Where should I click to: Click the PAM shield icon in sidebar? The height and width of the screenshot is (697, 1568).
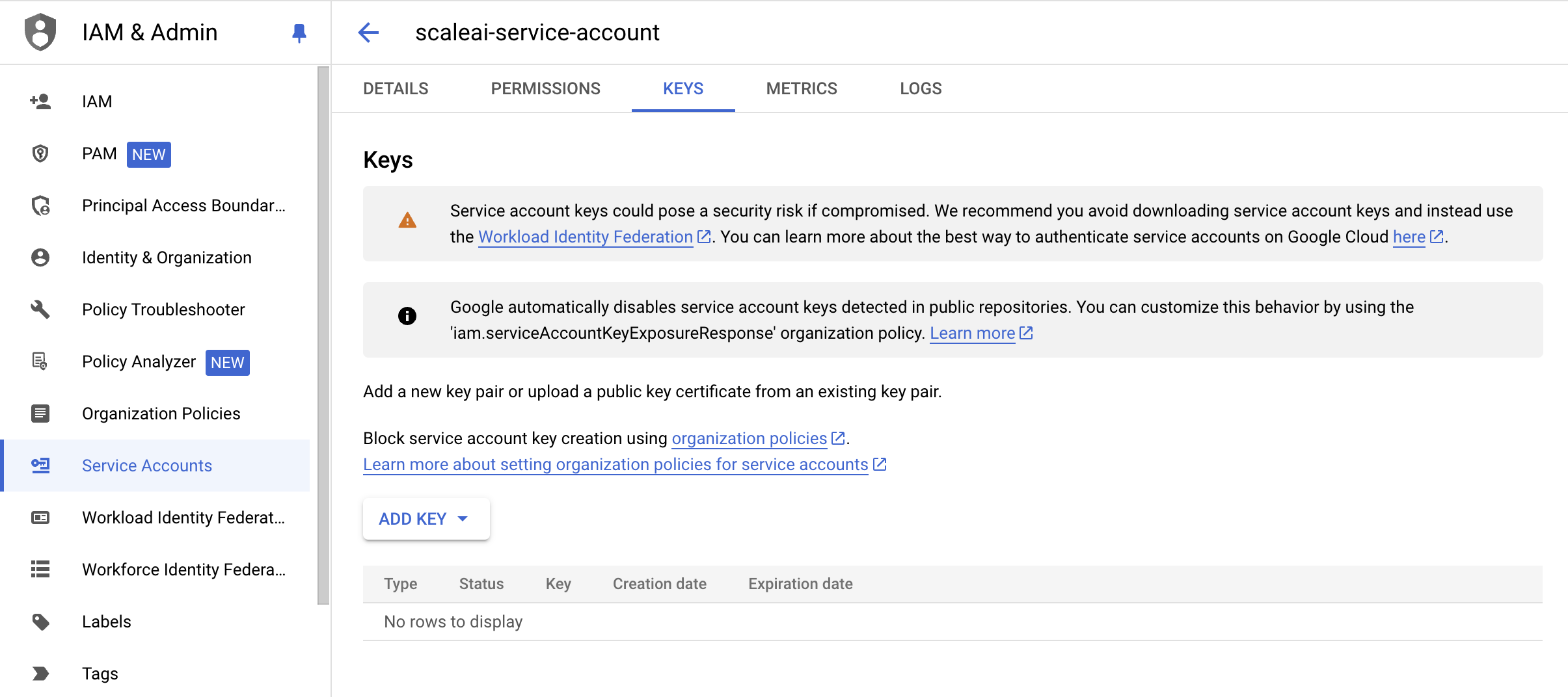point(40,154)
